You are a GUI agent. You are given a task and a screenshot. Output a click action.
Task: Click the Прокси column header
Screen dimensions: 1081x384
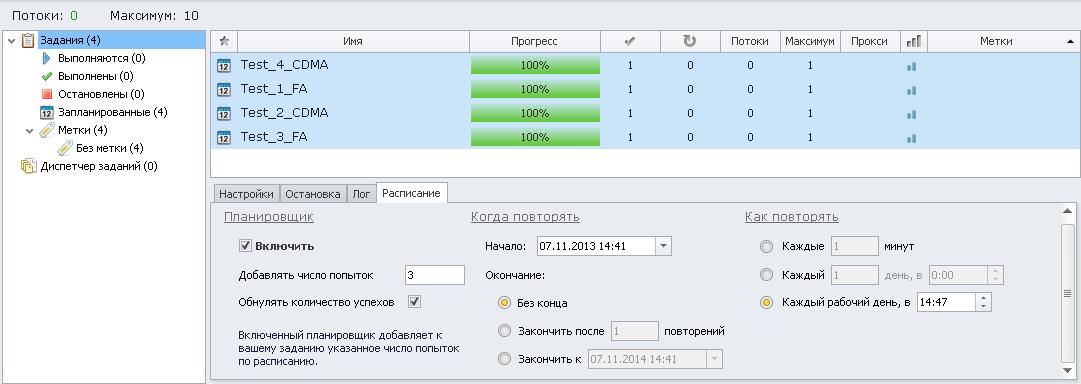[x=869, y=41]
